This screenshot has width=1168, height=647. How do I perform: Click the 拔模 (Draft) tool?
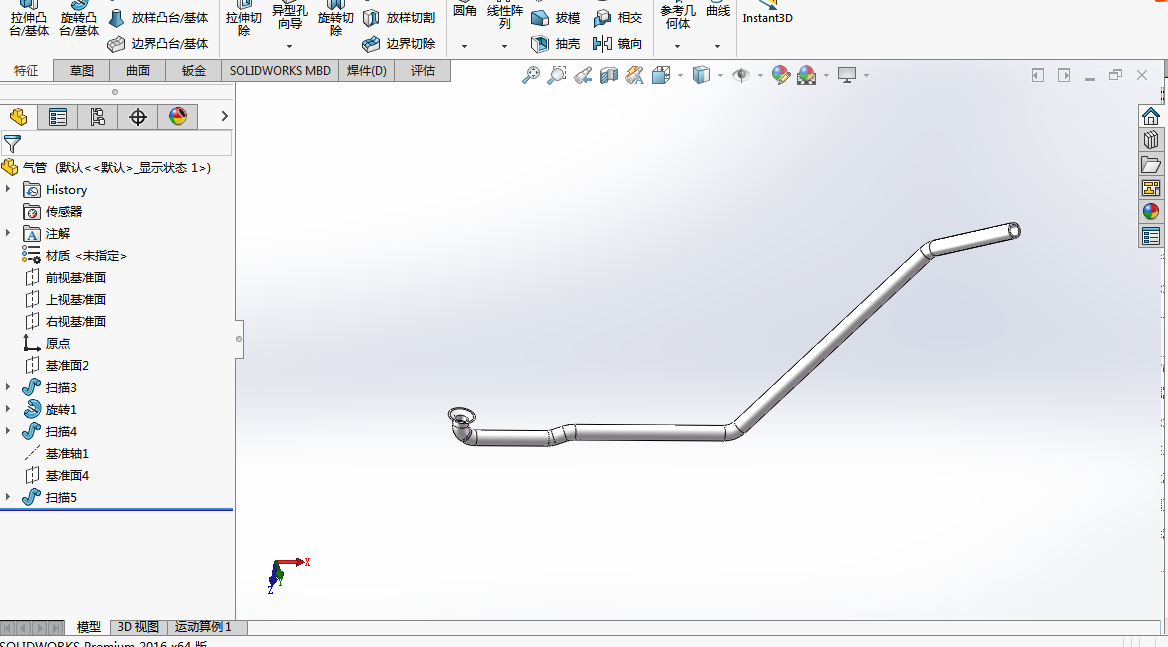[555, 18]
